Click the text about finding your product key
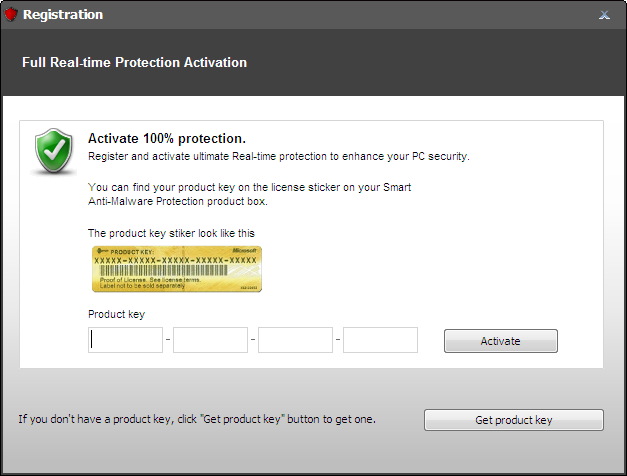Viewport: 627px width, 476px height. pyautogui.click(x=248, y=194)
